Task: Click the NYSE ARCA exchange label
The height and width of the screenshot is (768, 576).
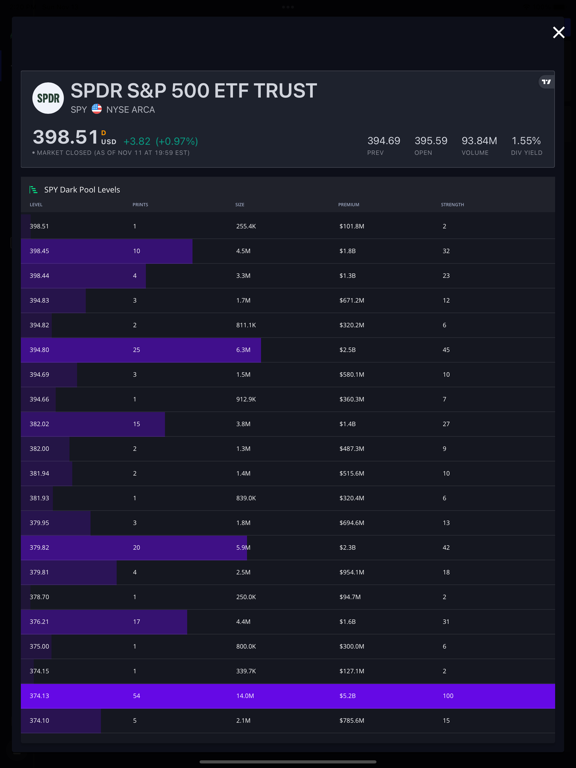Action: [131, 110]
